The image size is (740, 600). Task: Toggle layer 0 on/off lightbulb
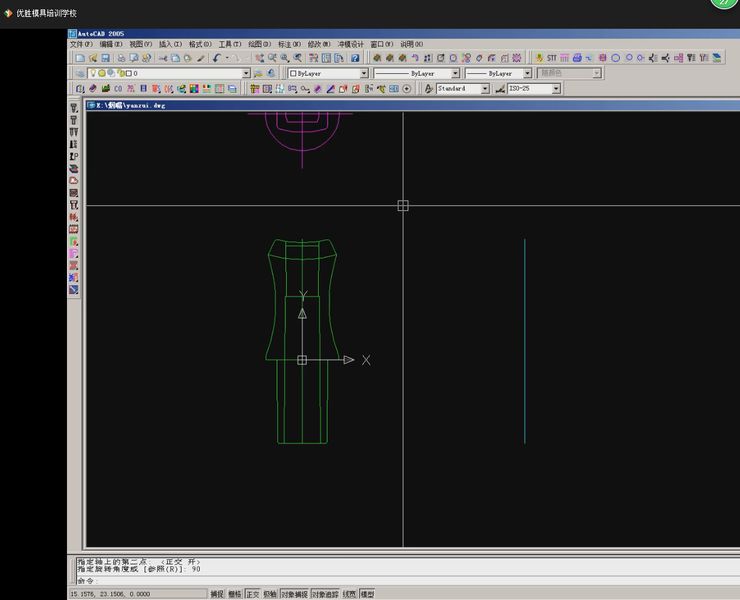coord(93,73)
